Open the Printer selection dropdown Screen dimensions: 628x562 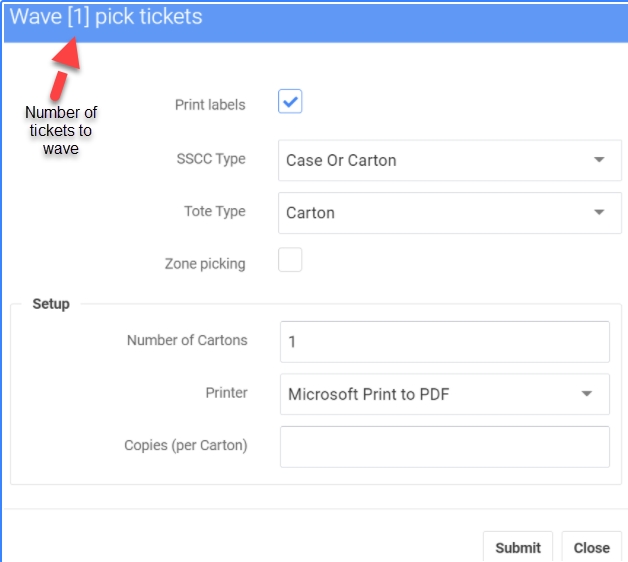coord(444,394)
